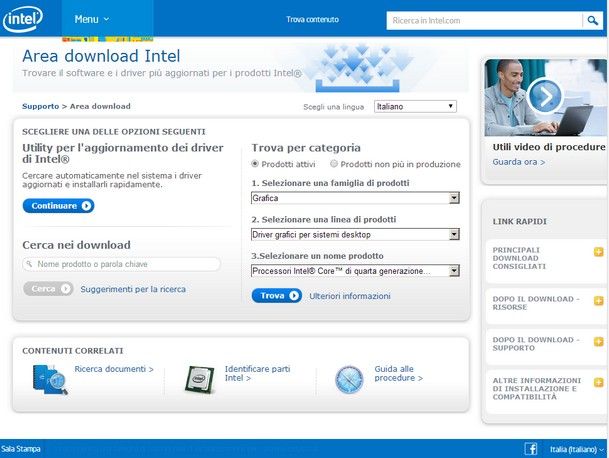Viewport: 609px width, 458px height.
Task: Click the Ricerca documenti folder icon
Action: [50, 380]
